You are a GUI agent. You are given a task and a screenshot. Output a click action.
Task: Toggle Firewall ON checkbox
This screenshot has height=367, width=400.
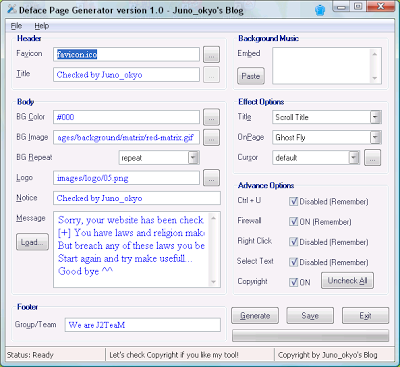(x=293, y=222)
